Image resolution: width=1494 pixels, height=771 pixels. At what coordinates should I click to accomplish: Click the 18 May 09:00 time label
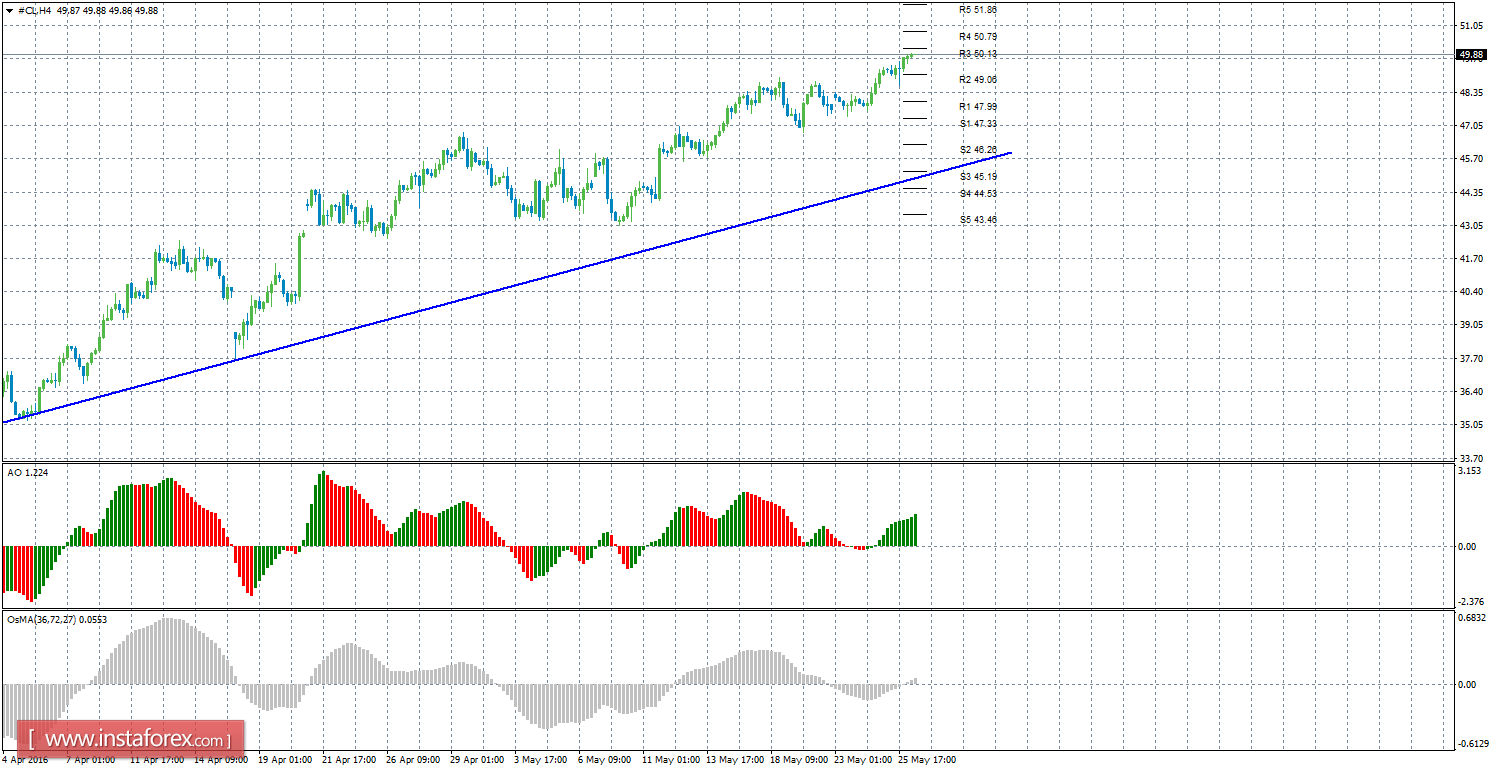click(797, 760)
